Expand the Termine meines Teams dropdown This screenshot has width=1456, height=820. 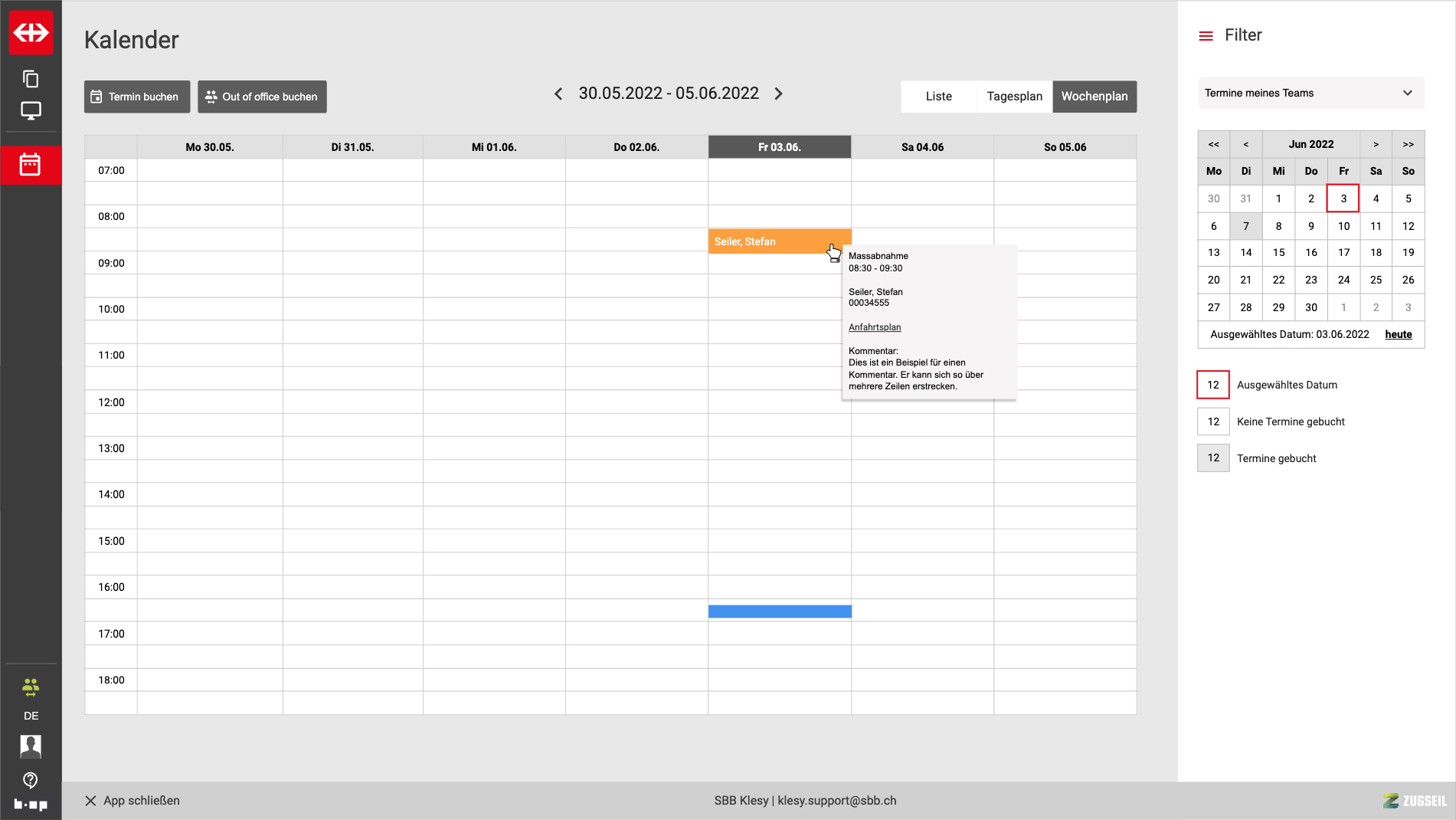(x=1310, y=93)
